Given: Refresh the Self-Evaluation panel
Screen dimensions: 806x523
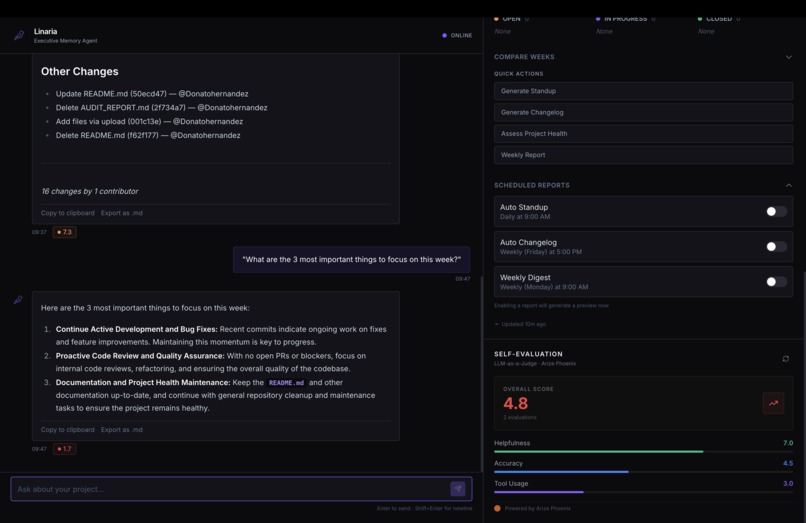Looking at the screenshot, I should point(785,358).
